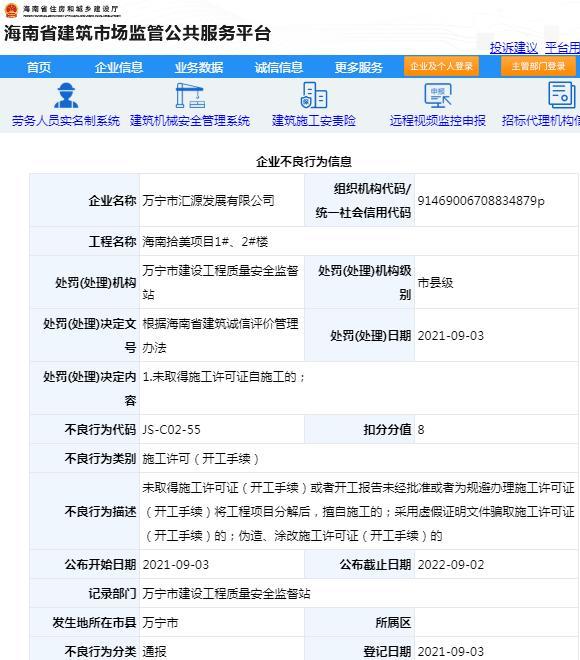The height and width of the screenshot is (660, 580).
Task: Select penalty date 2021-09-03 value
Action: tap(450, 336)
